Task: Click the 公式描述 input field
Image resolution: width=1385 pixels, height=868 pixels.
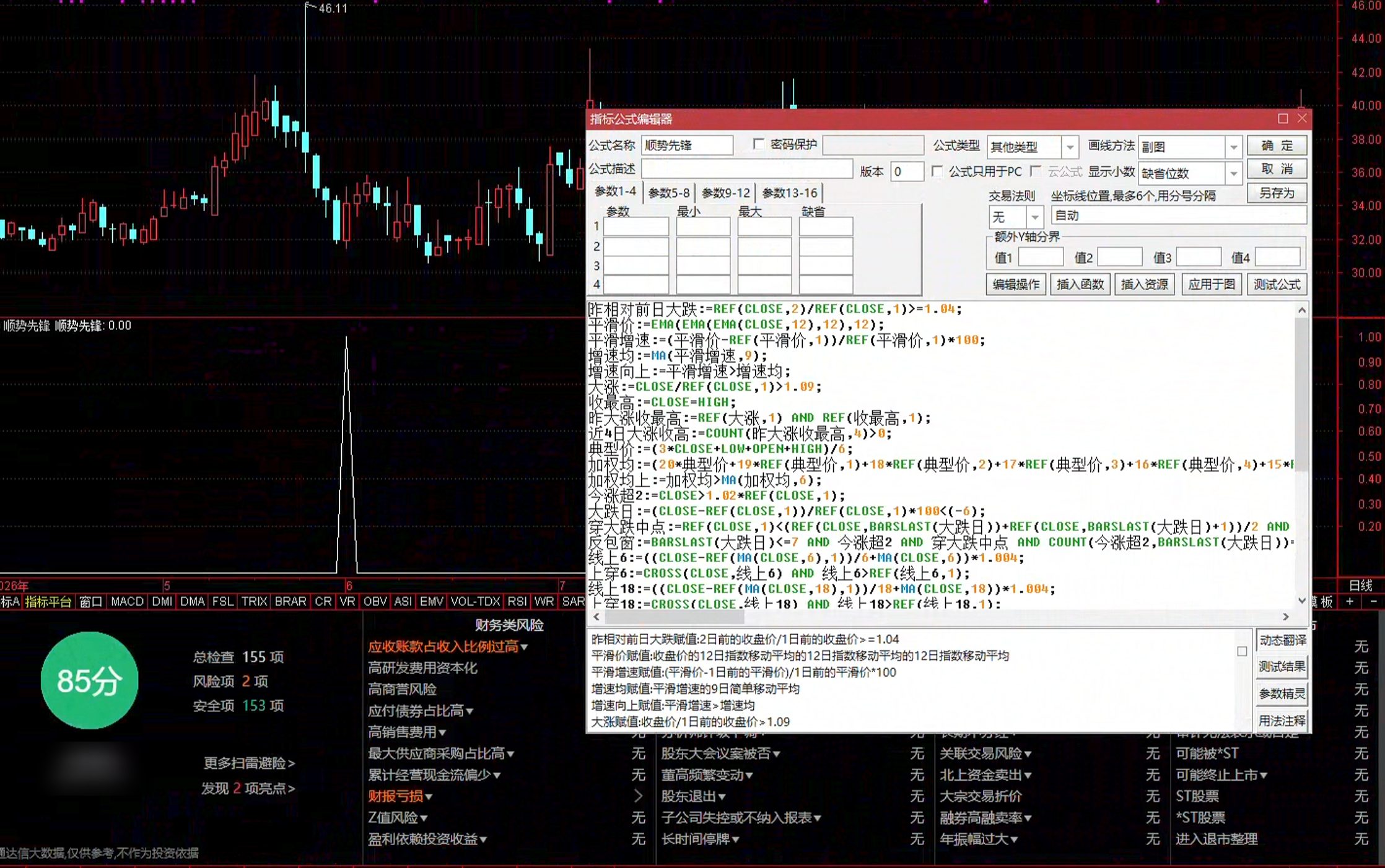Action: (746, 169)
